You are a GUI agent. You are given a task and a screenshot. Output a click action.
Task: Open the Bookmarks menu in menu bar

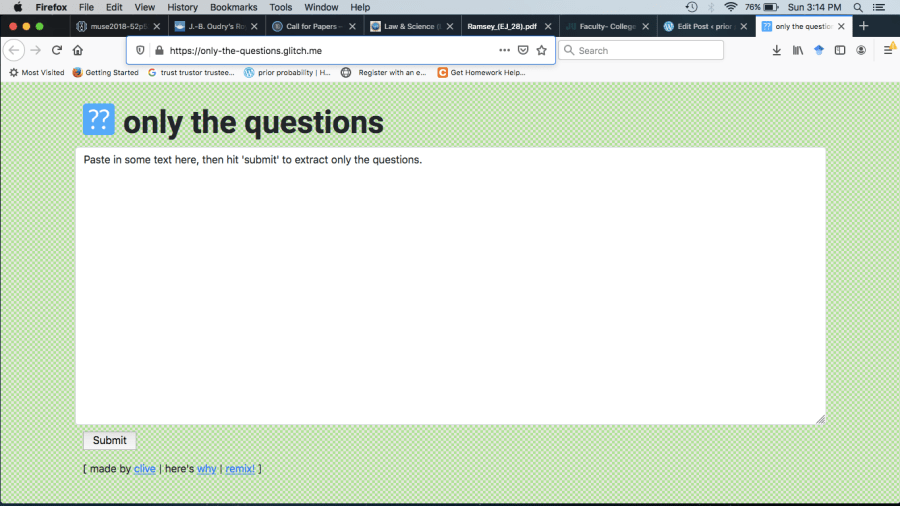tap(233, 7)
